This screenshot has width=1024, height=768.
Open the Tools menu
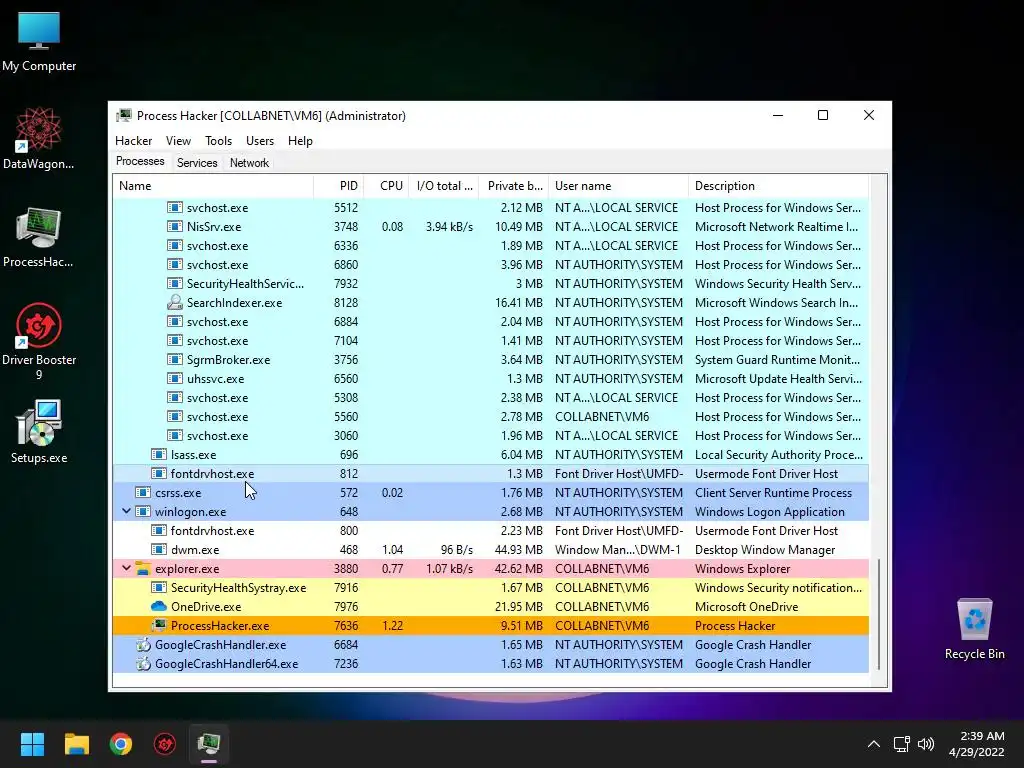coord(218,141)
